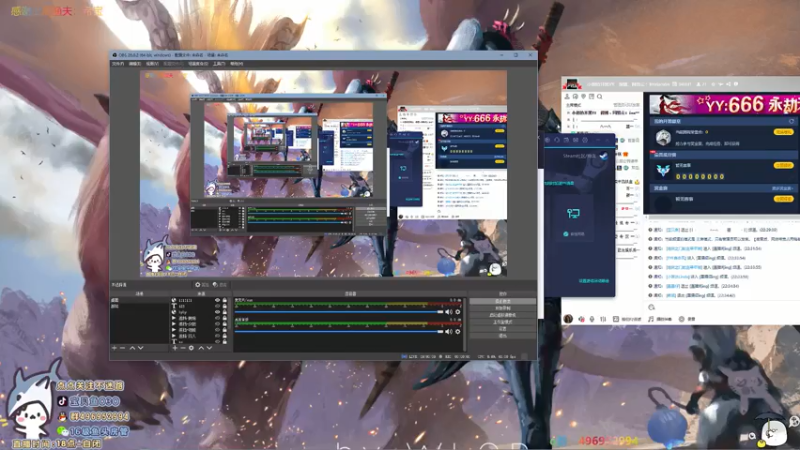Open 麦克风/Aux mixer gear menu
Screen dimensions: 800x450
458,312
